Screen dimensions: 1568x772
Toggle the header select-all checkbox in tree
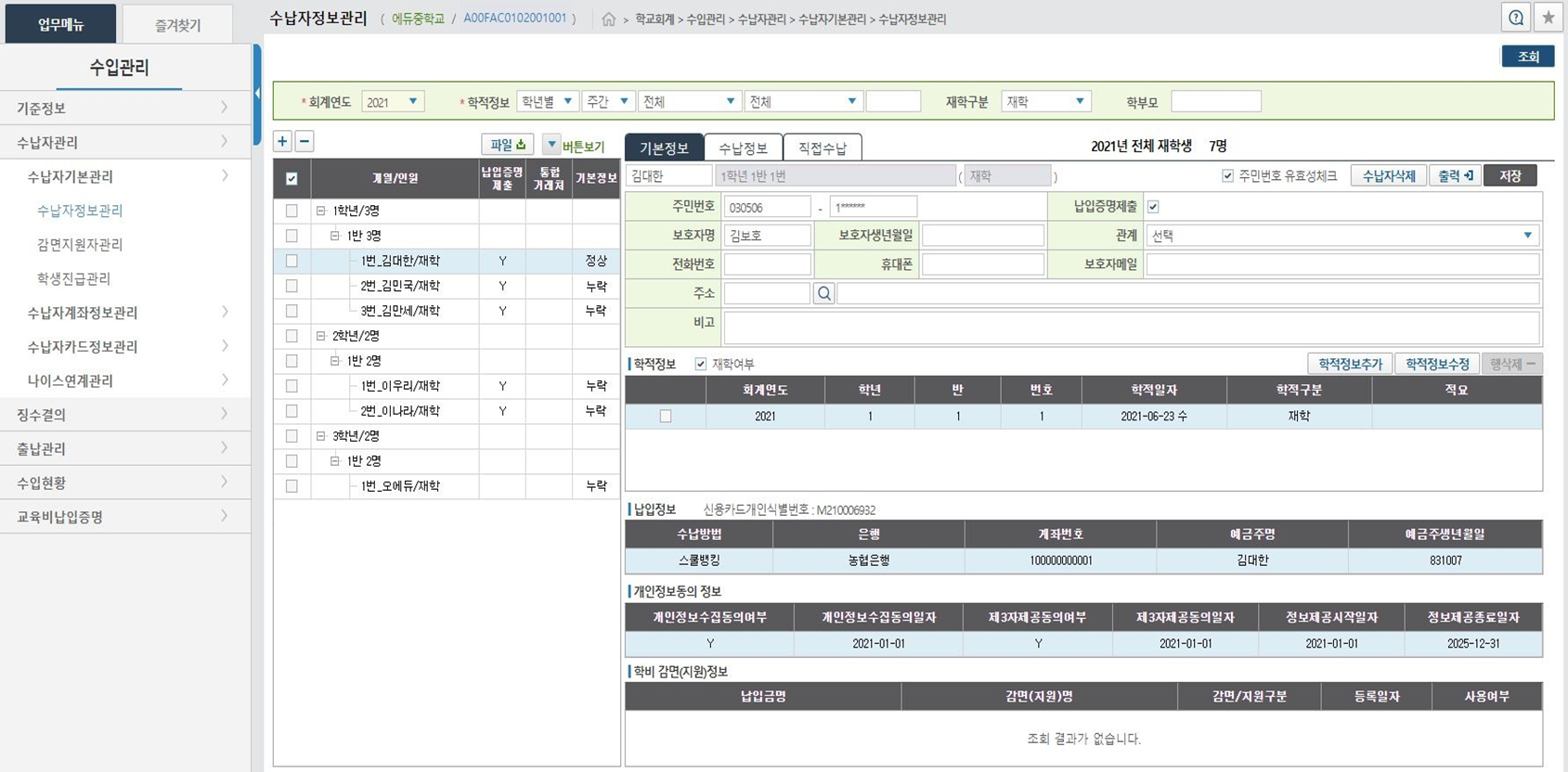click(292, 179)
